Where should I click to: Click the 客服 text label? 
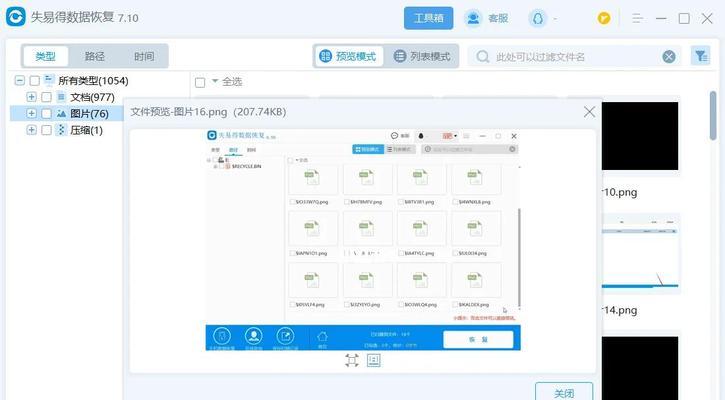498,18
